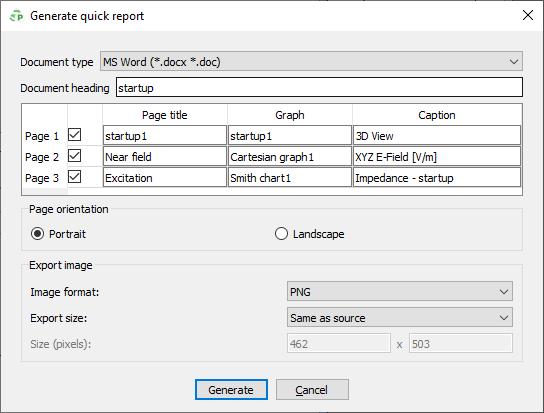The height and width of the screenshot is (413, 544).
Task: Select the Smith chart1 graph cell
Action: (290, 177)
